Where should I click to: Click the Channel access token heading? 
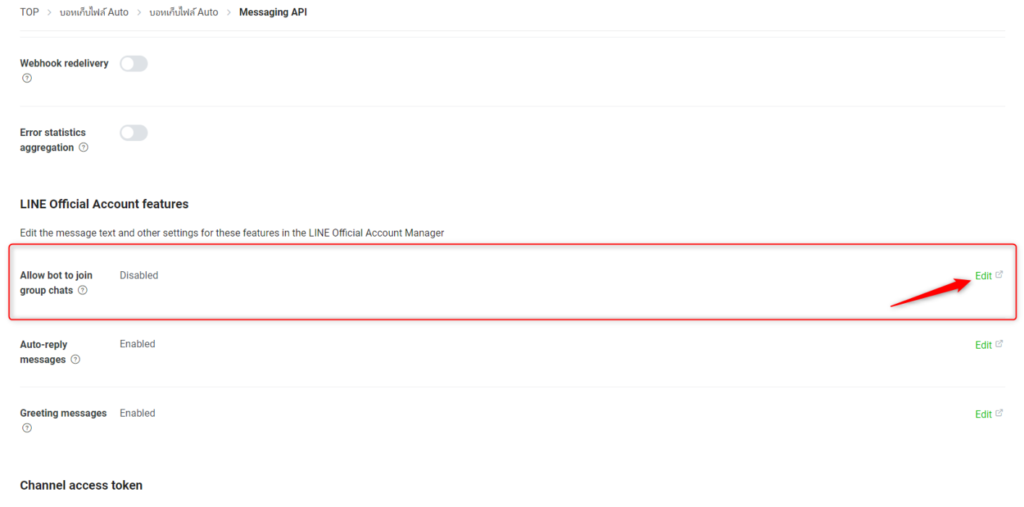click(81, 485)
